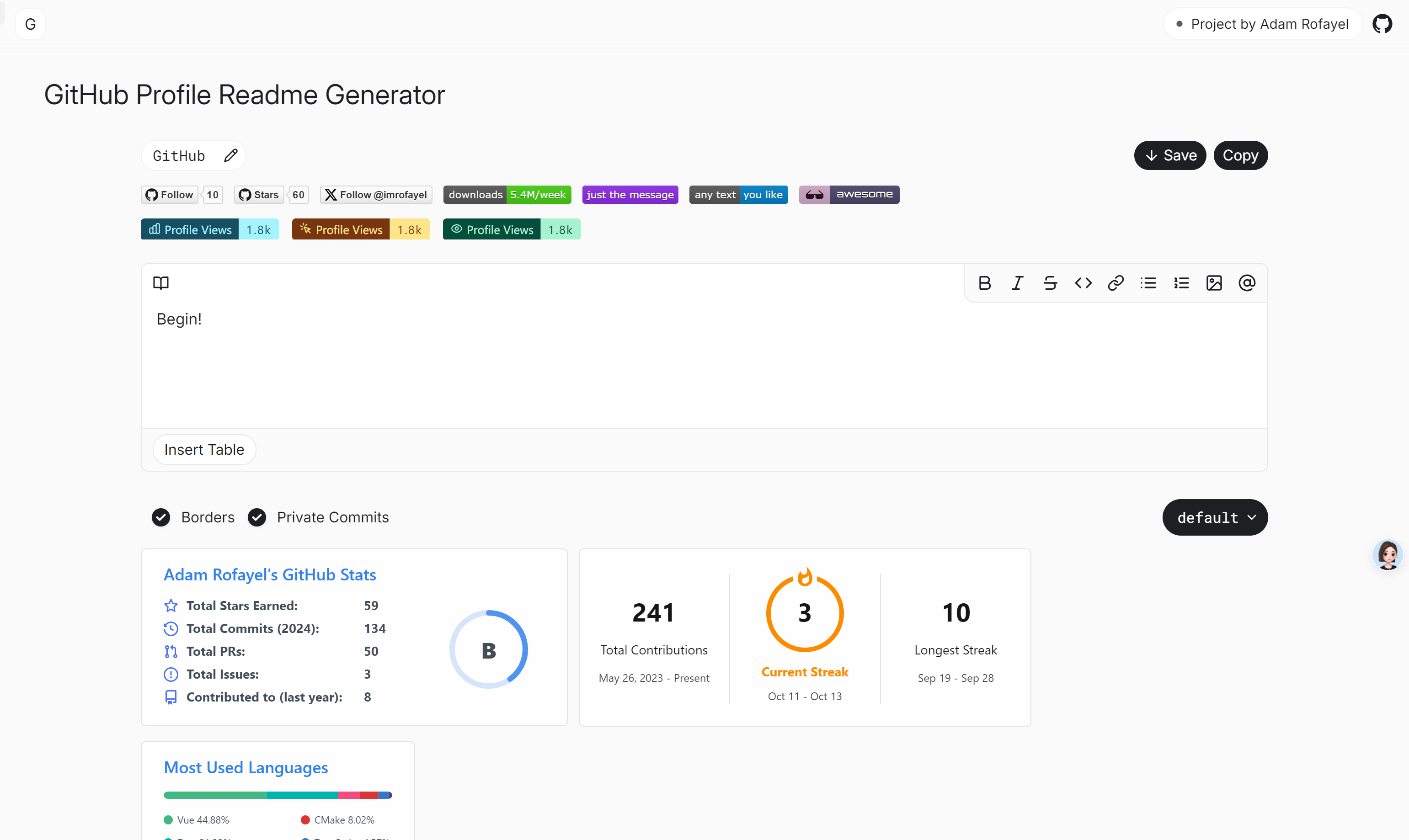This screenshot has height=840, width=1409.
Task: Insert an image using the image icon
Action: tap(1214, 283)
